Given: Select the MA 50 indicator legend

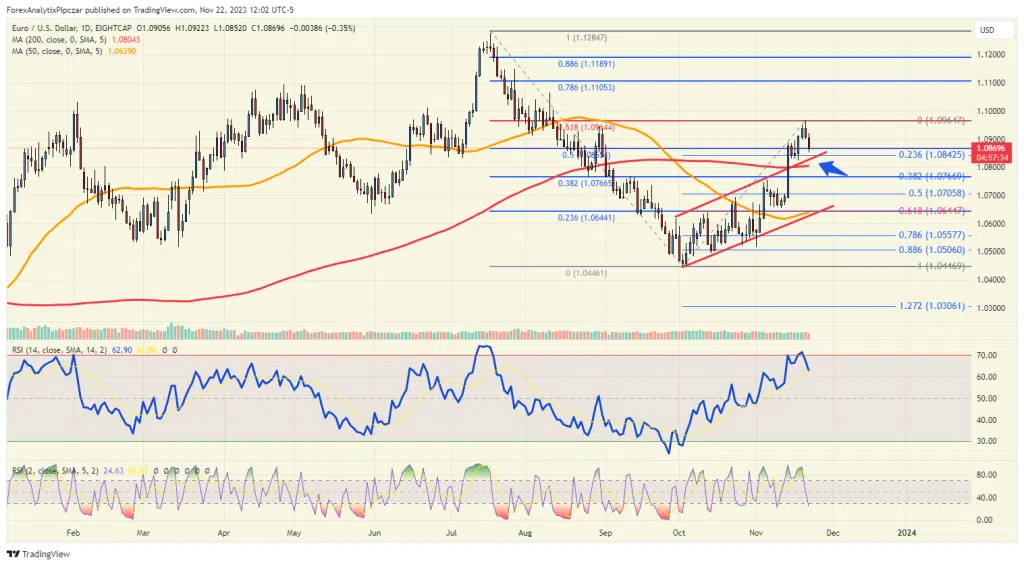Looking at the screenshot, I should pyautogui.click(x=74, y=51).
